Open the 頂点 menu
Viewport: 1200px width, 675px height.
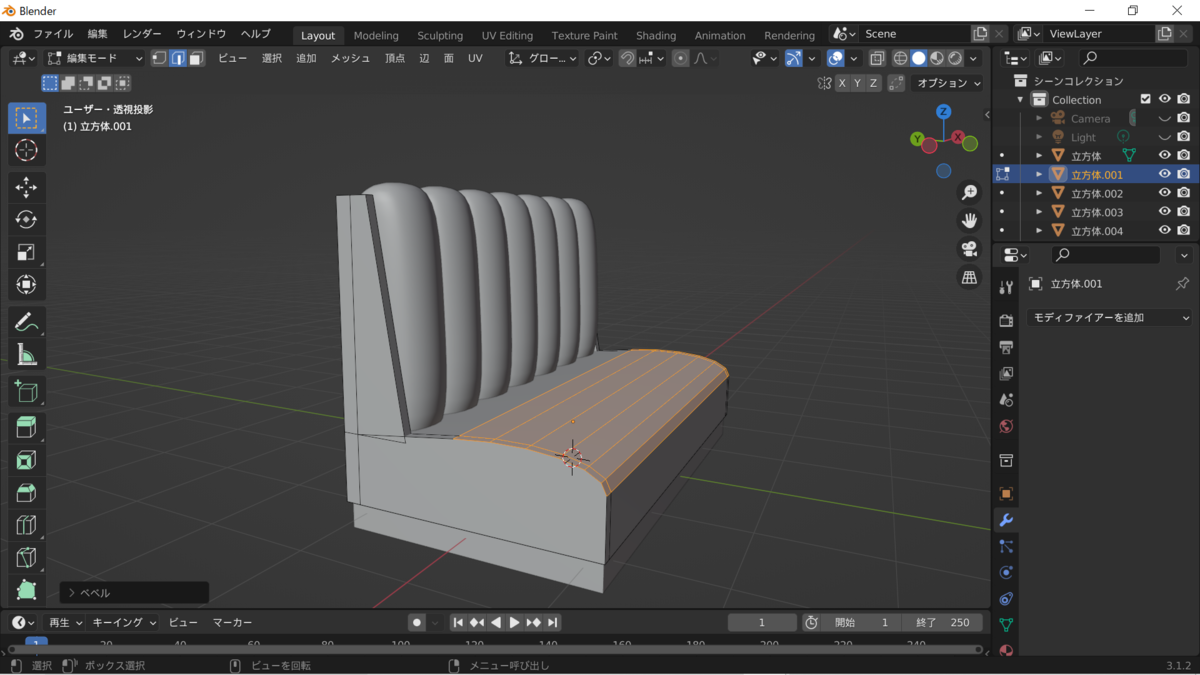coord(395,58)
